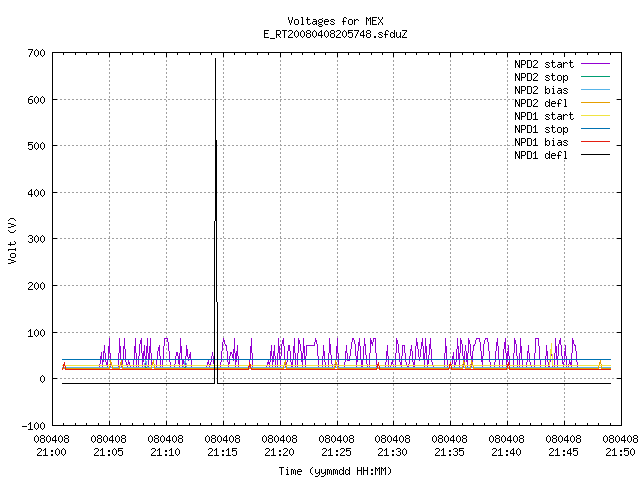Click the '21:10' x-axis time label
Screen dimensions: 640x480
pyautogui.click(x=165, y=452)
